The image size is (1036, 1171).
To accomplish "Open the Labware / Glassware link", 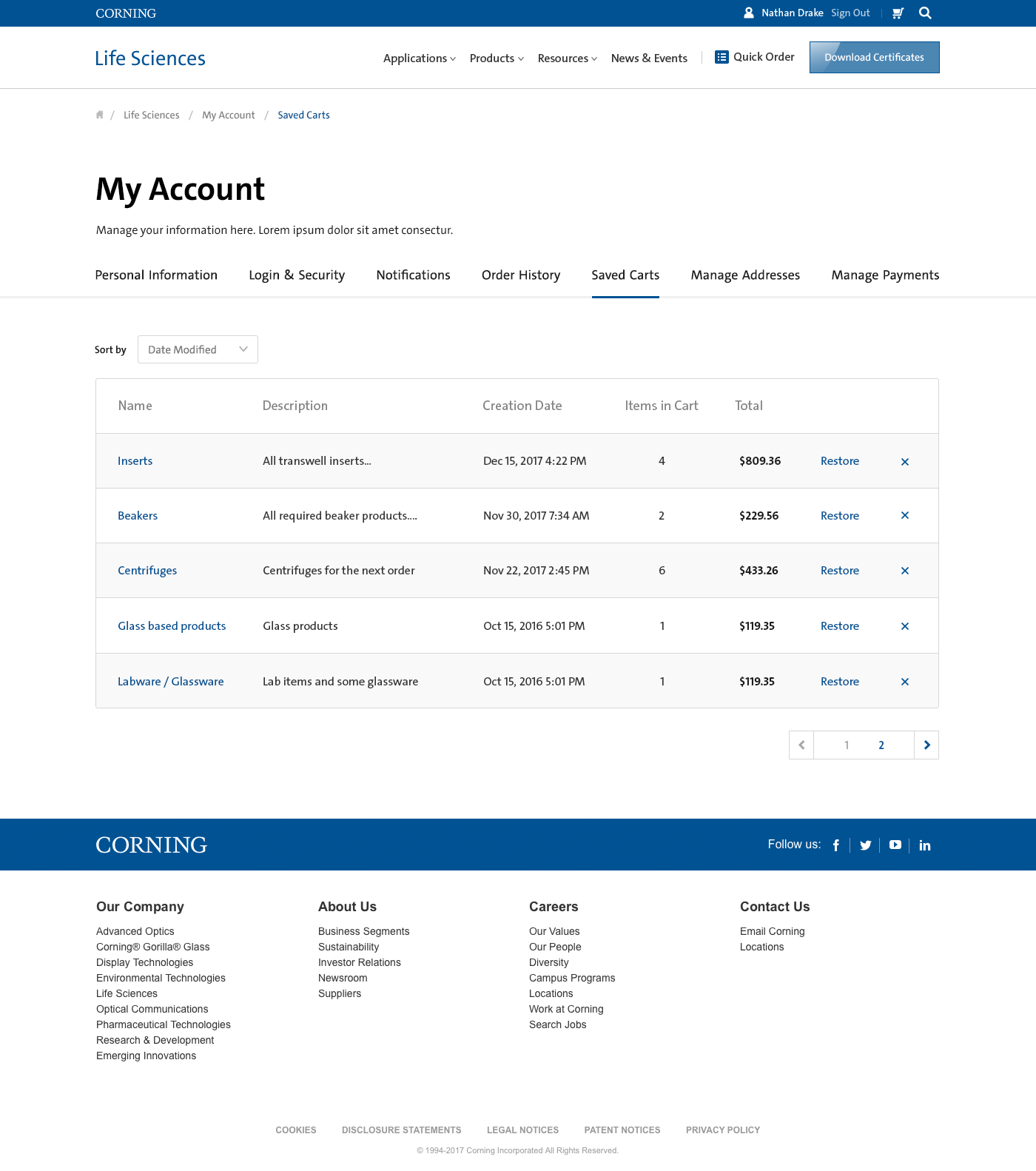I will (x=170, y=682).
